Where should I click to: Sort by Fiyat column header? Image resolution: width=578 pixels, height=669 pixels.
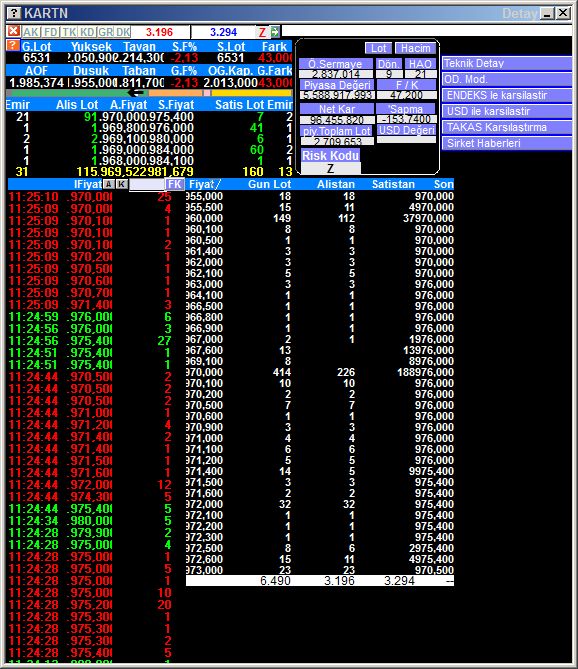205,184
